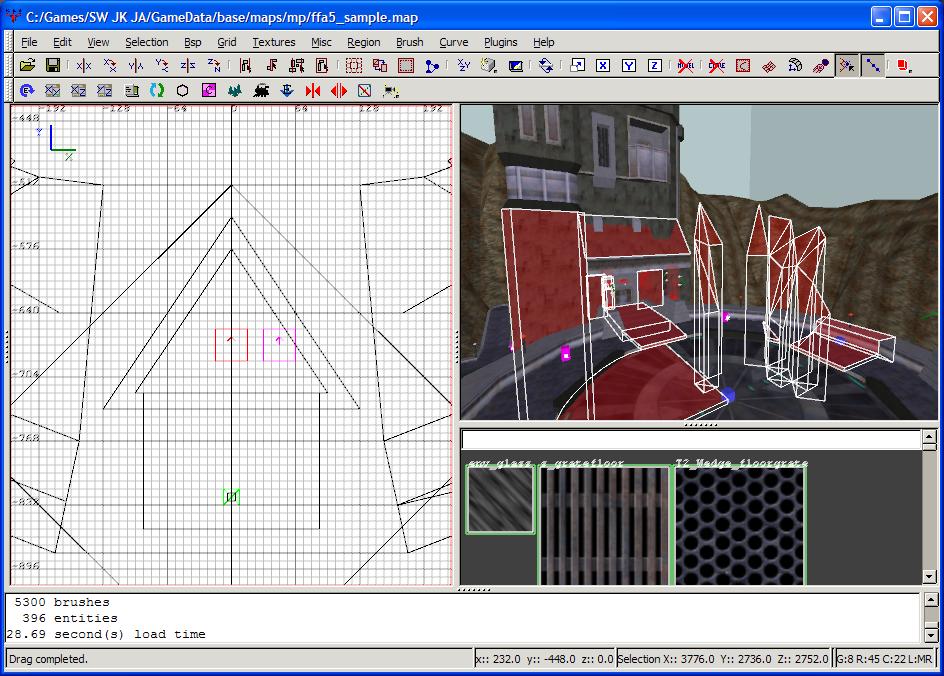Open a map with the folder icon
Viewport: 944px width, 676px height.
27,66
